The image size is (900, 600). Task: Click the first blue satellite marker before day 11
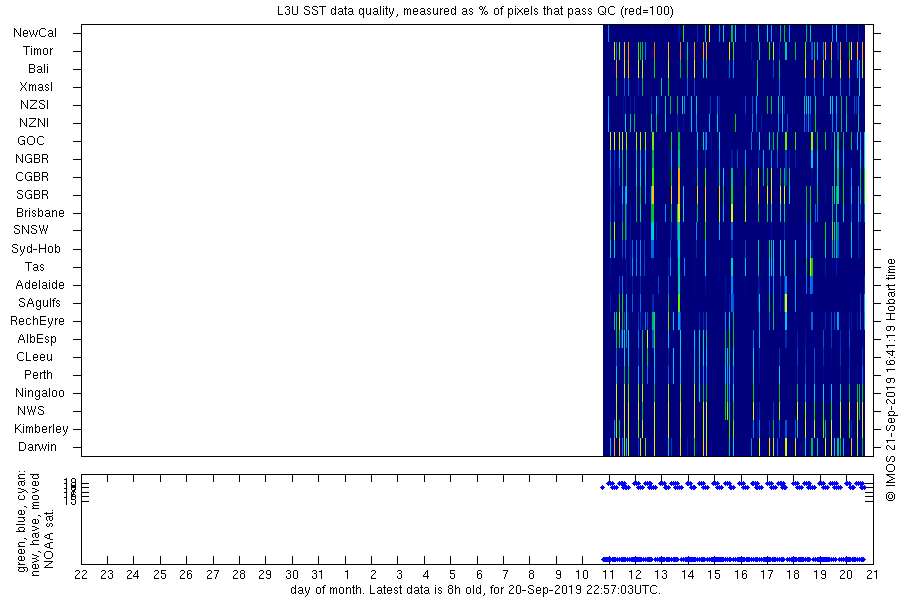click(602, 487)
